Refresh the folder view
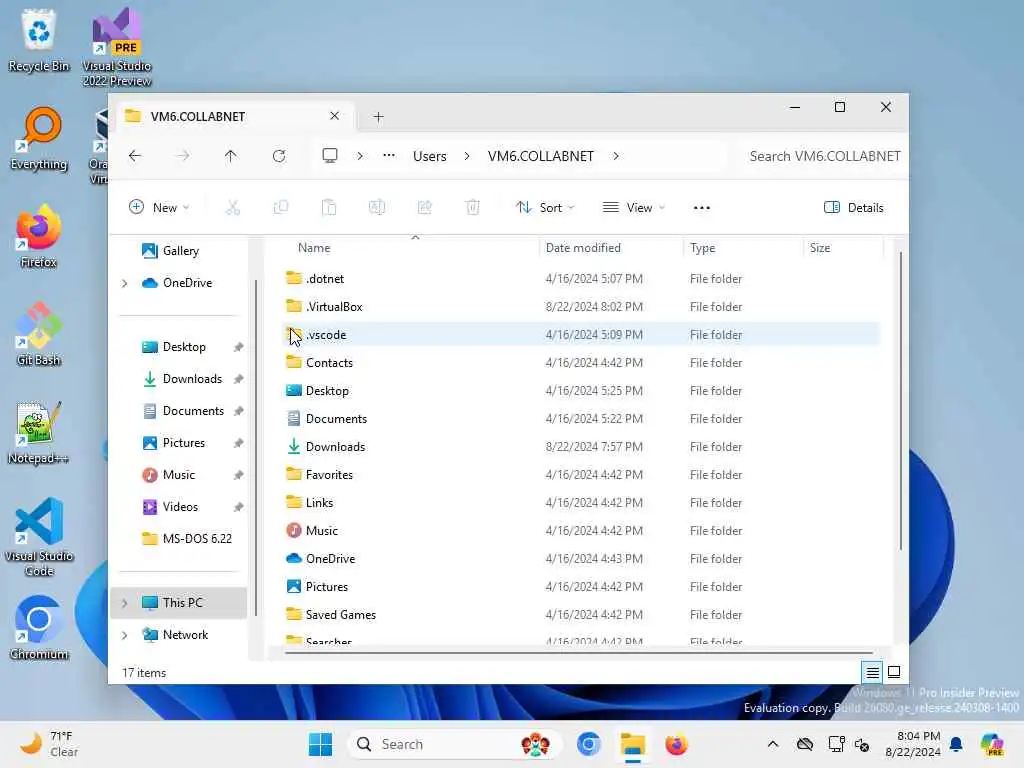 coord(279,156)
